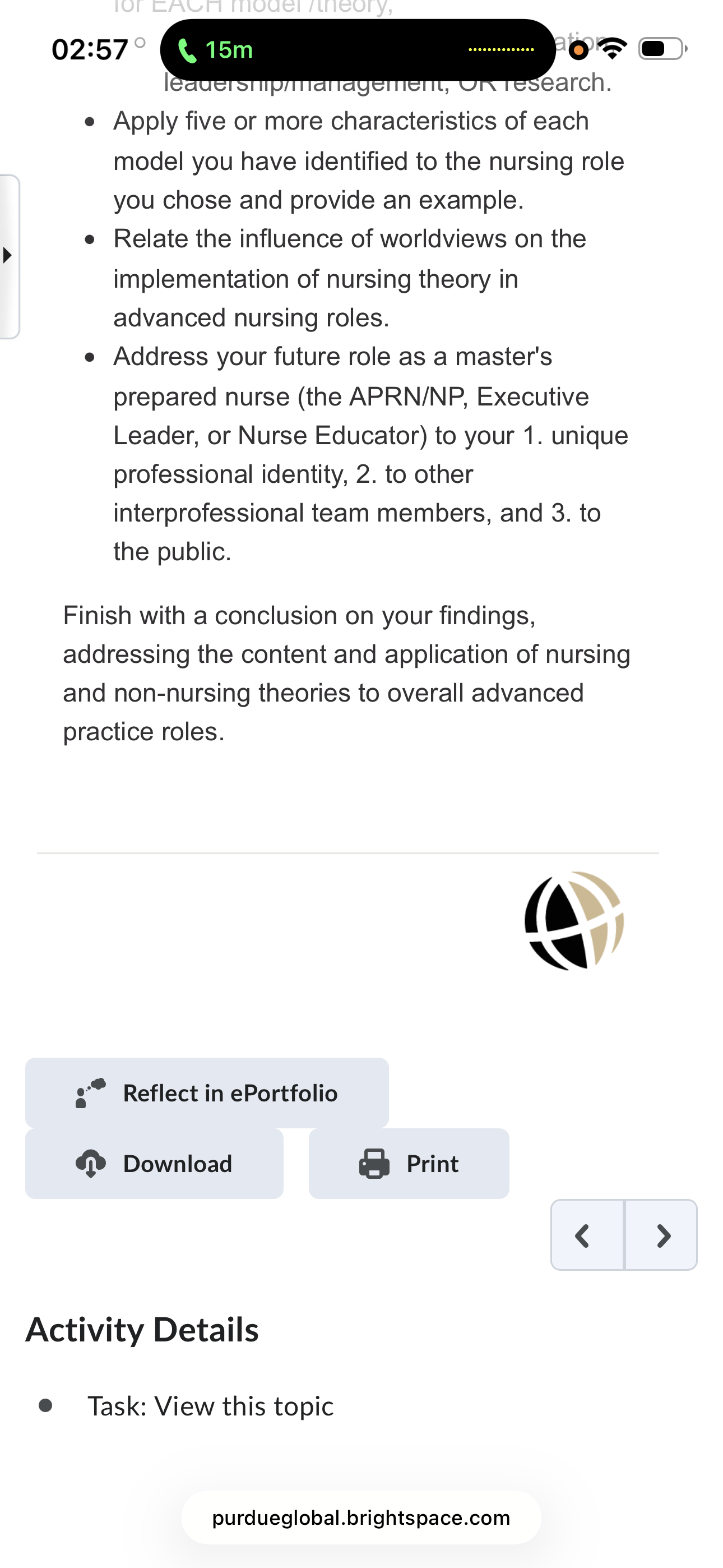Tap the call audio waveform dots

[x=502, y=50]
